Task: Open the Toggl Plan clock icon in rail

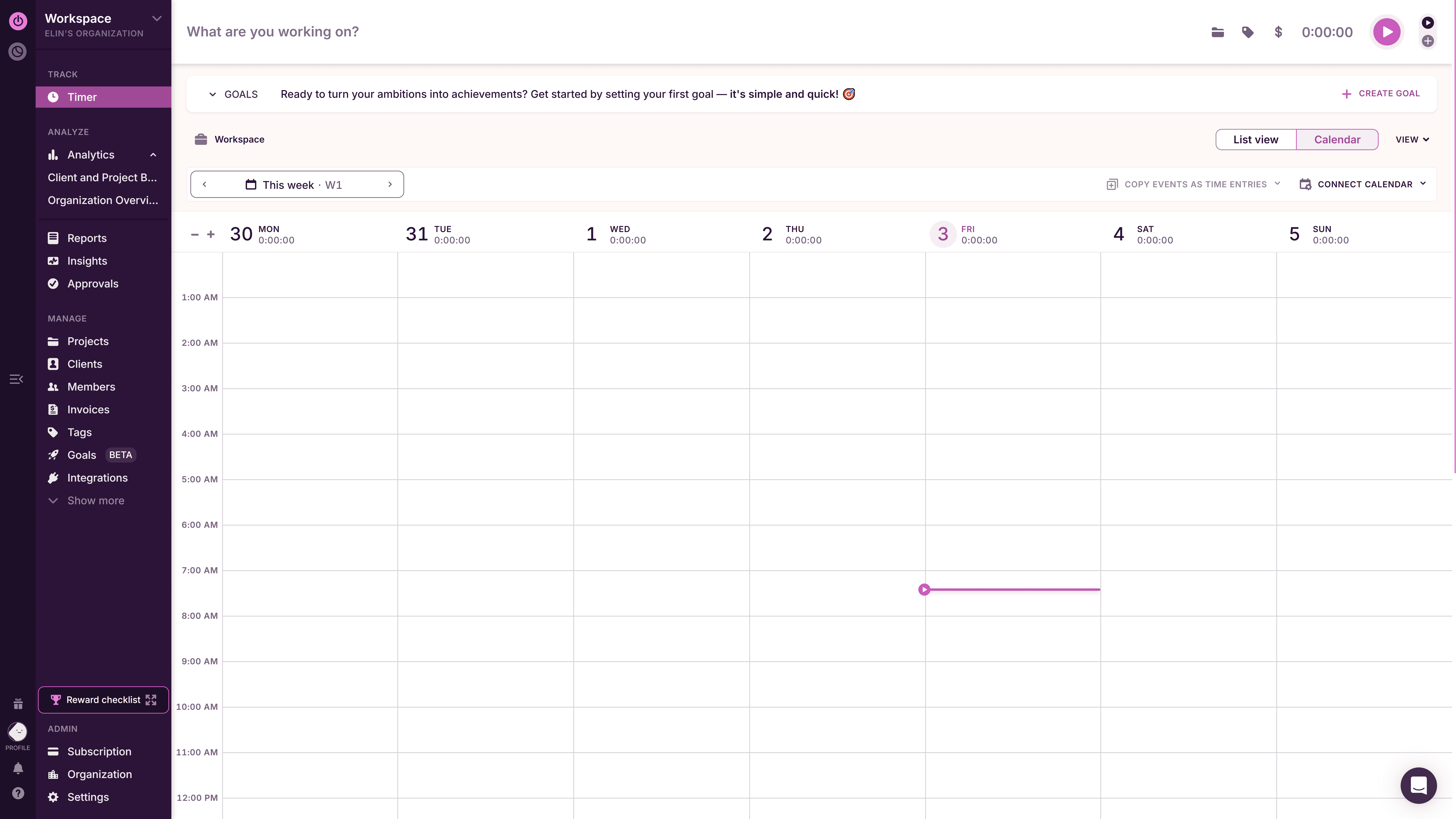Action: (x=17, y=52)
